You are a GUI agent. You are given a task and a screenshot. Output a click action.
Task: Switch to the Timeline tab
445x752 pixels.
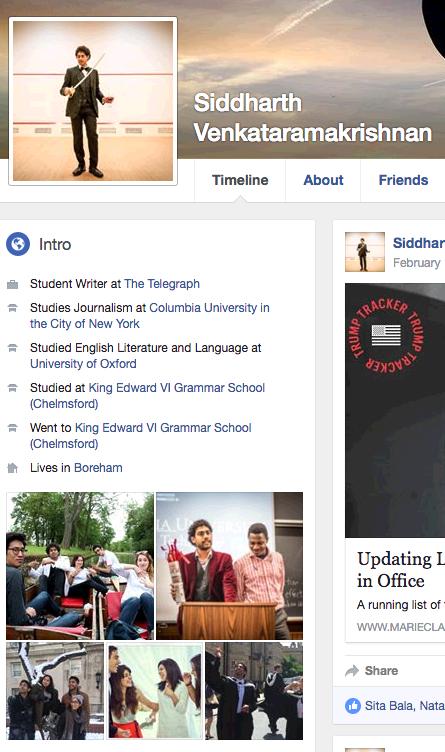[x=240, y=180]
